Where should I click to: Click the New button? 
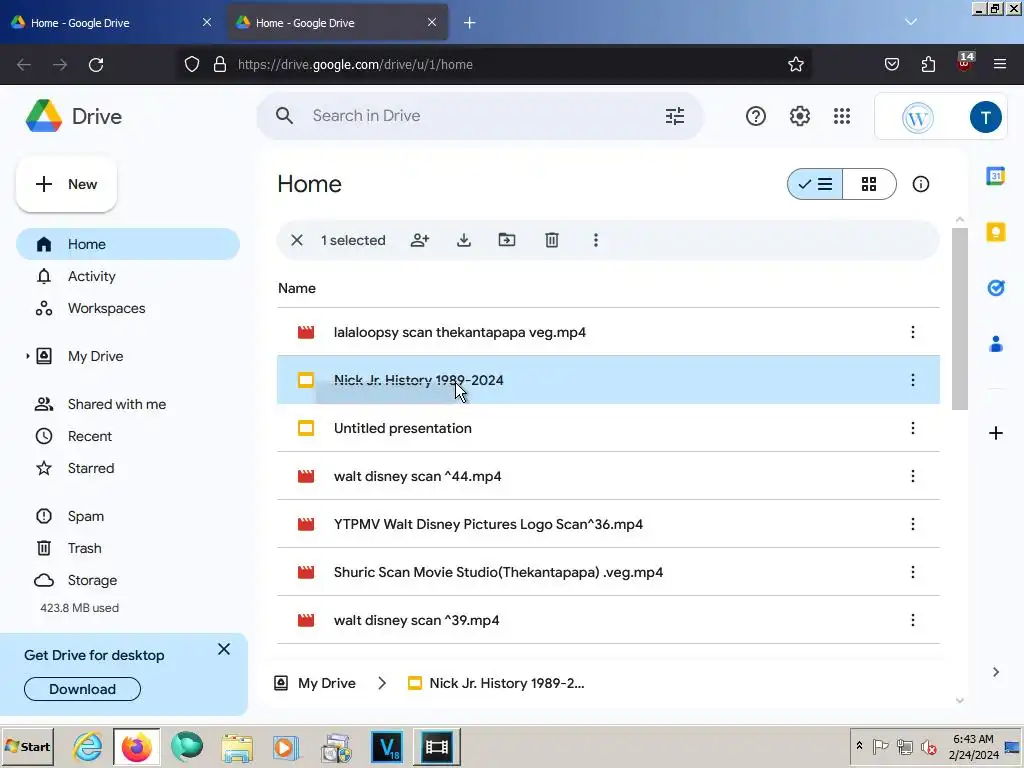click(x=66, y=184)
